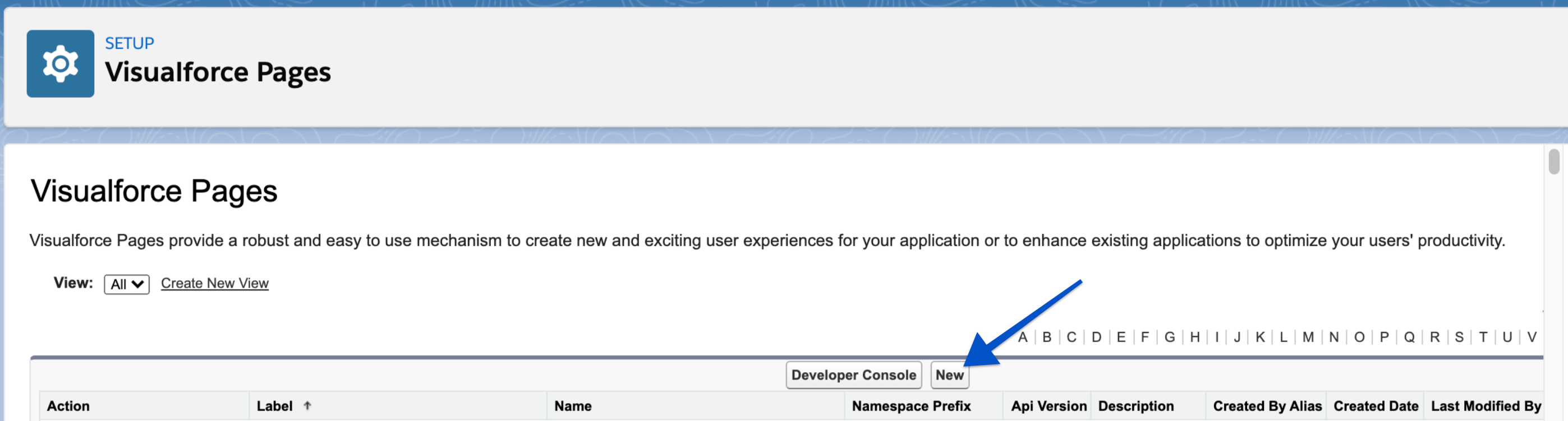Click the Visualforce Pages content heading

tap(154, 191)
